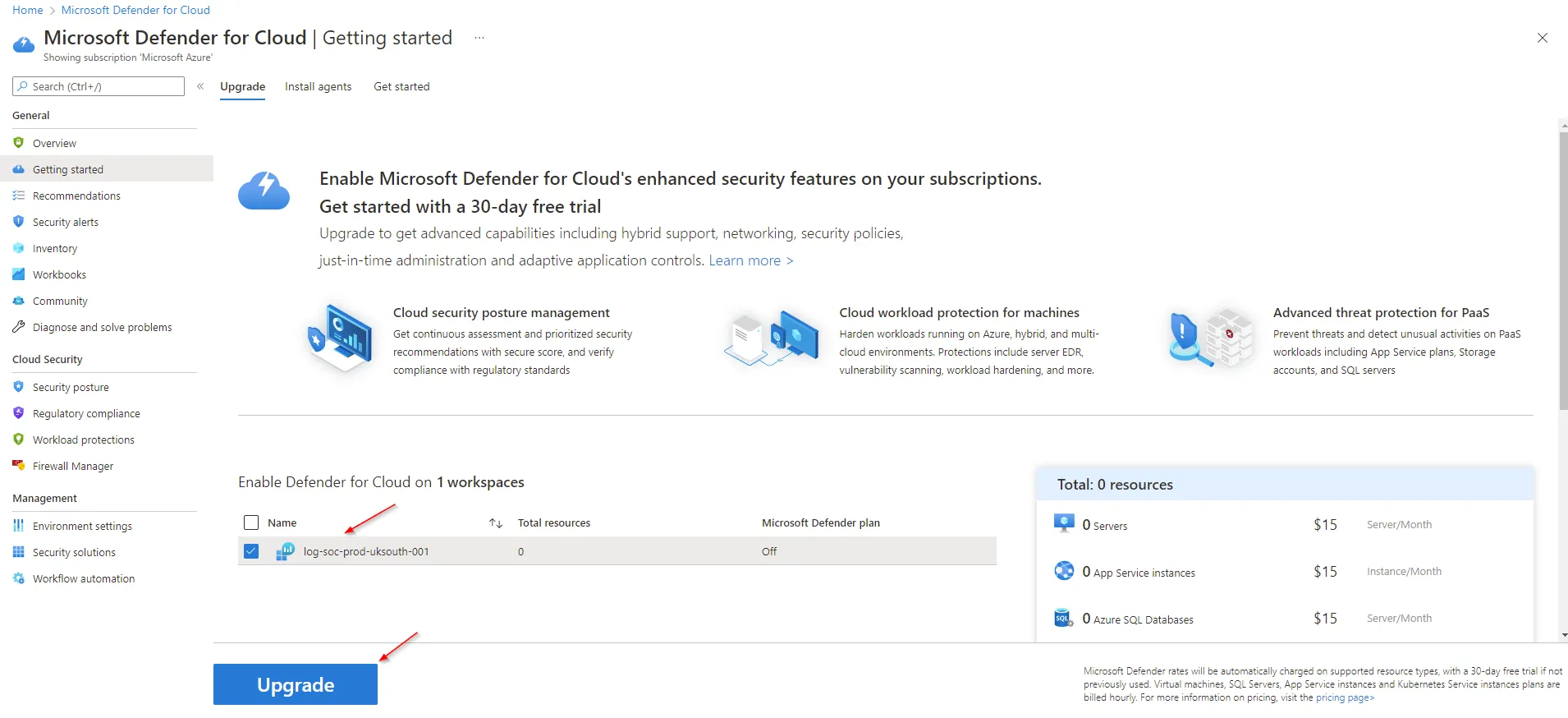Click the Diagnose and solve problems wrench icon
The height and width of the screenshot is (718, 1568).
pos(19,327)
